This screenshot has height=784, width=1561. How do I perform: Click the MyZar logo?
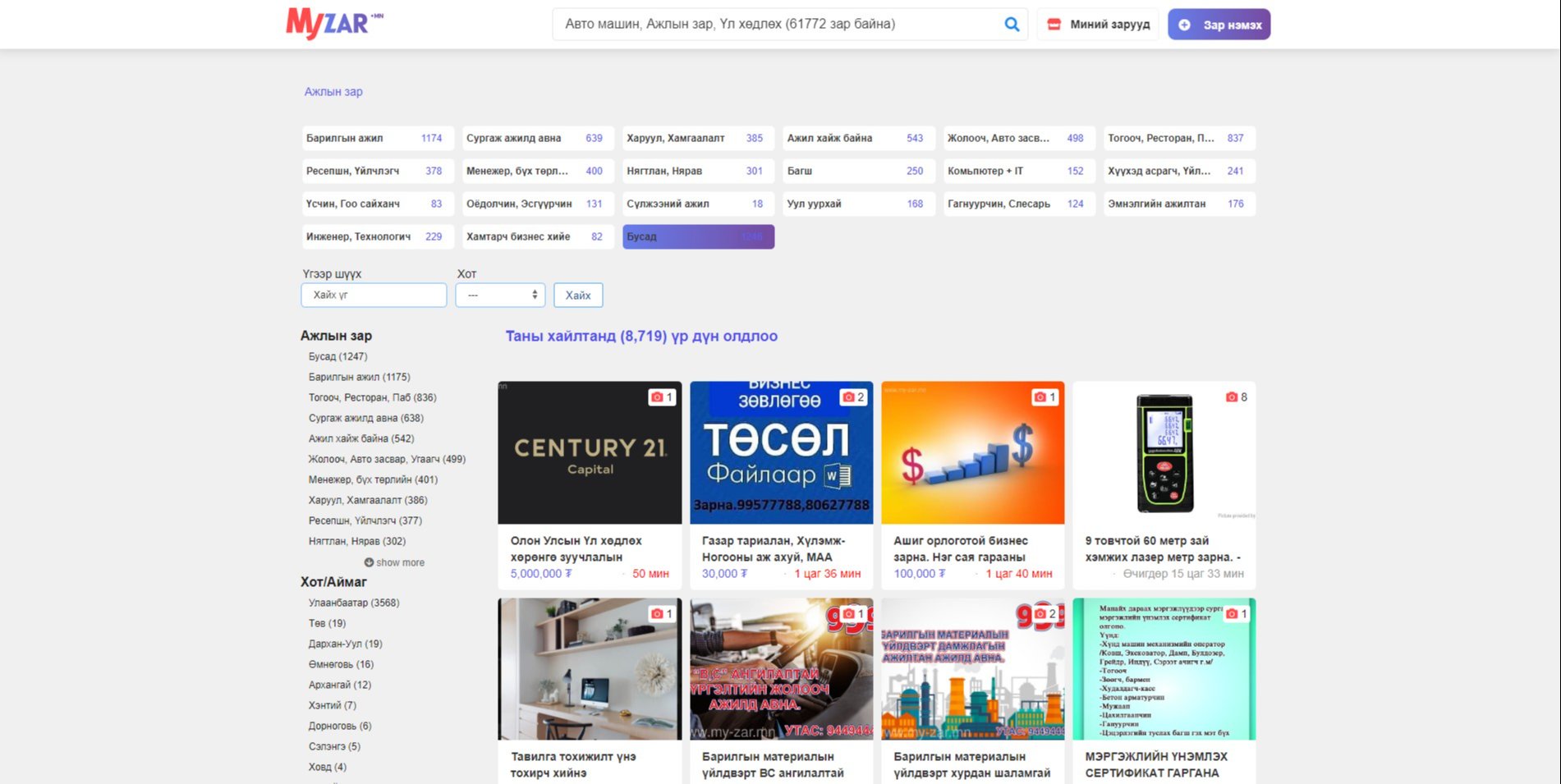click(x=334, y=24)
